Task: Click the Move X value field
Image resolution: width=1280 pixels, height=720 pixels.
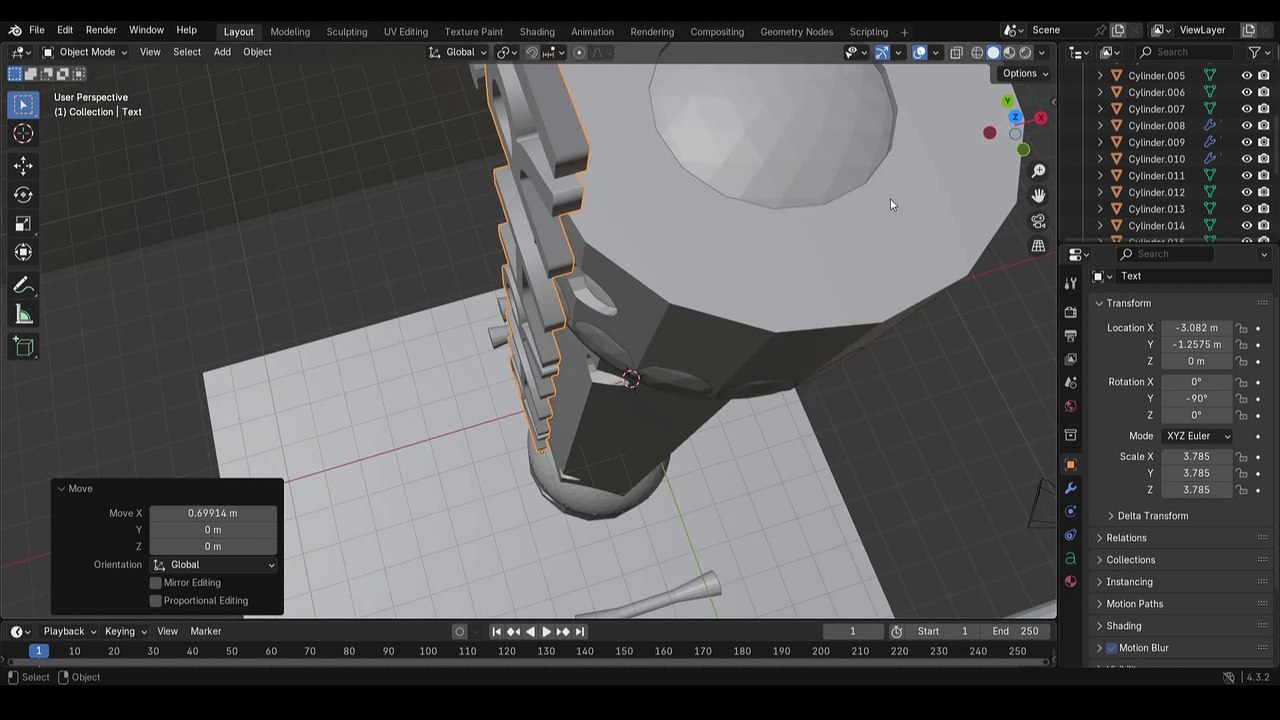Action: coord(213,513)
